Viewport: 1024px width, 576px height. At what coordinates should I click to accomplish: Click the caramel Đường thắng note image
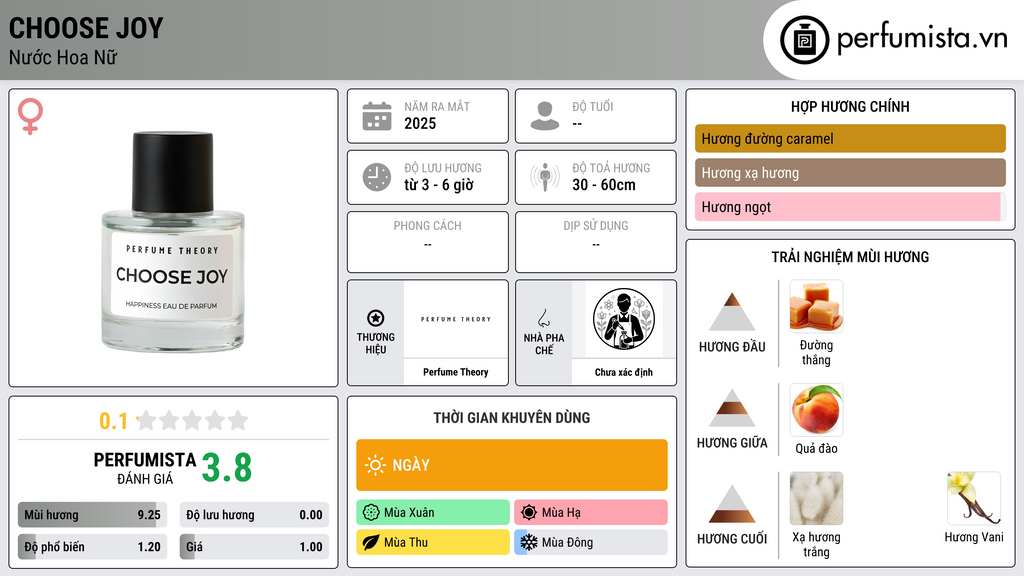[x=816, y=306]
